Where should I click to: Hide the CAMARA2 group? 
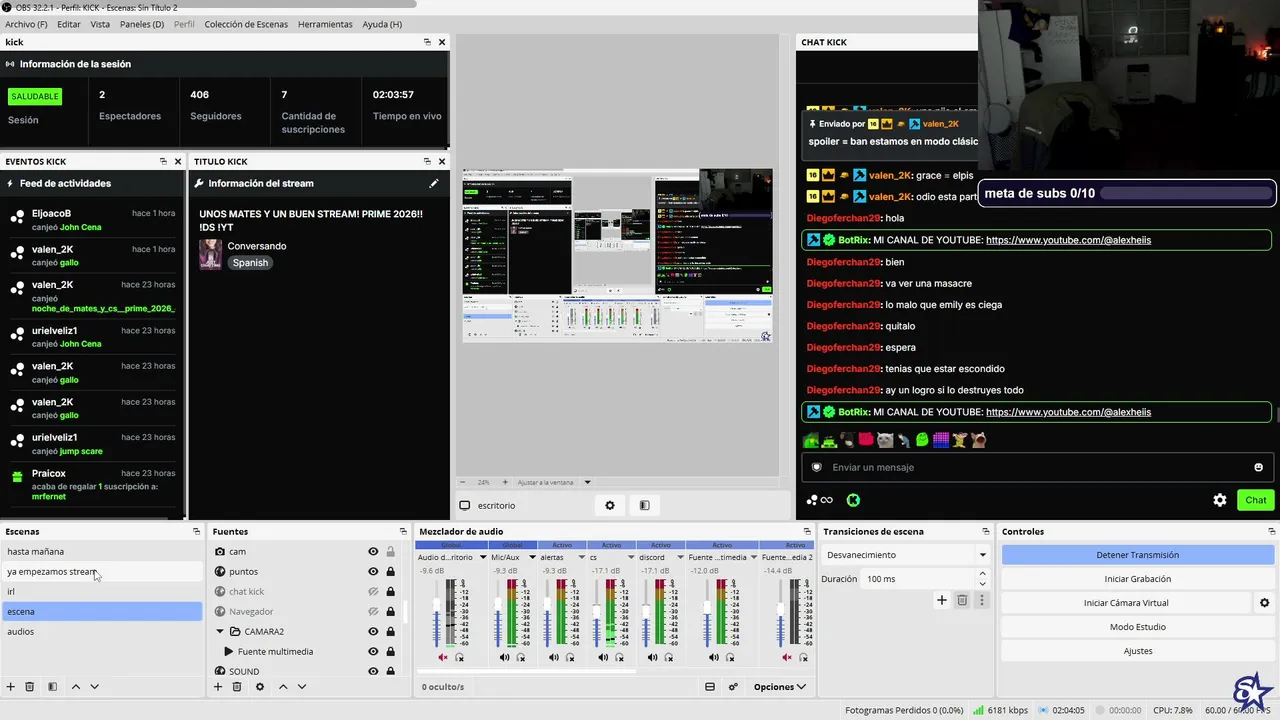[373, 631]
